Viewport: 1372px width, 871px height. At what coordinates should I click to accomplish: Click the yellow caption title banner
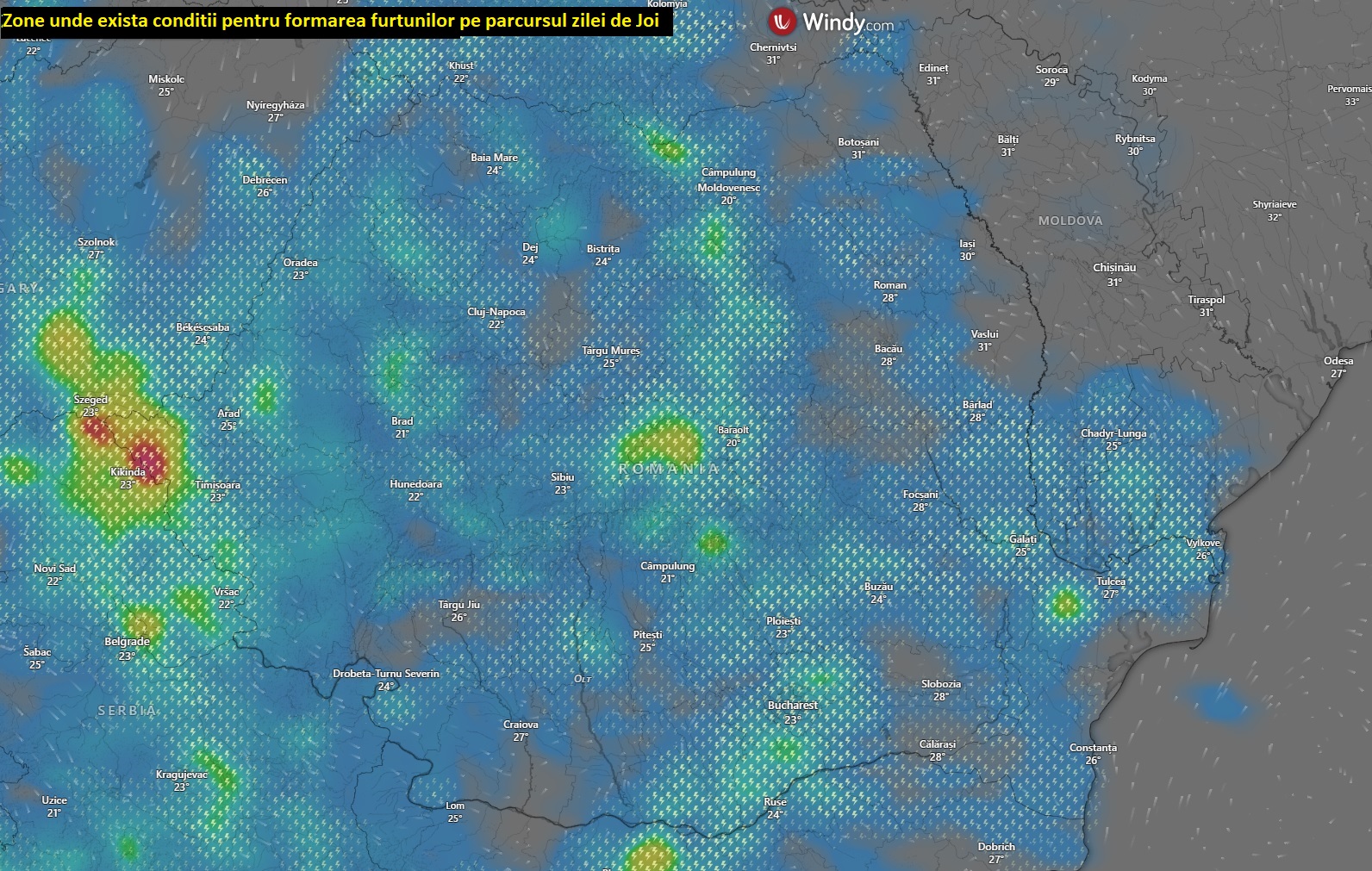pos(335,21)
